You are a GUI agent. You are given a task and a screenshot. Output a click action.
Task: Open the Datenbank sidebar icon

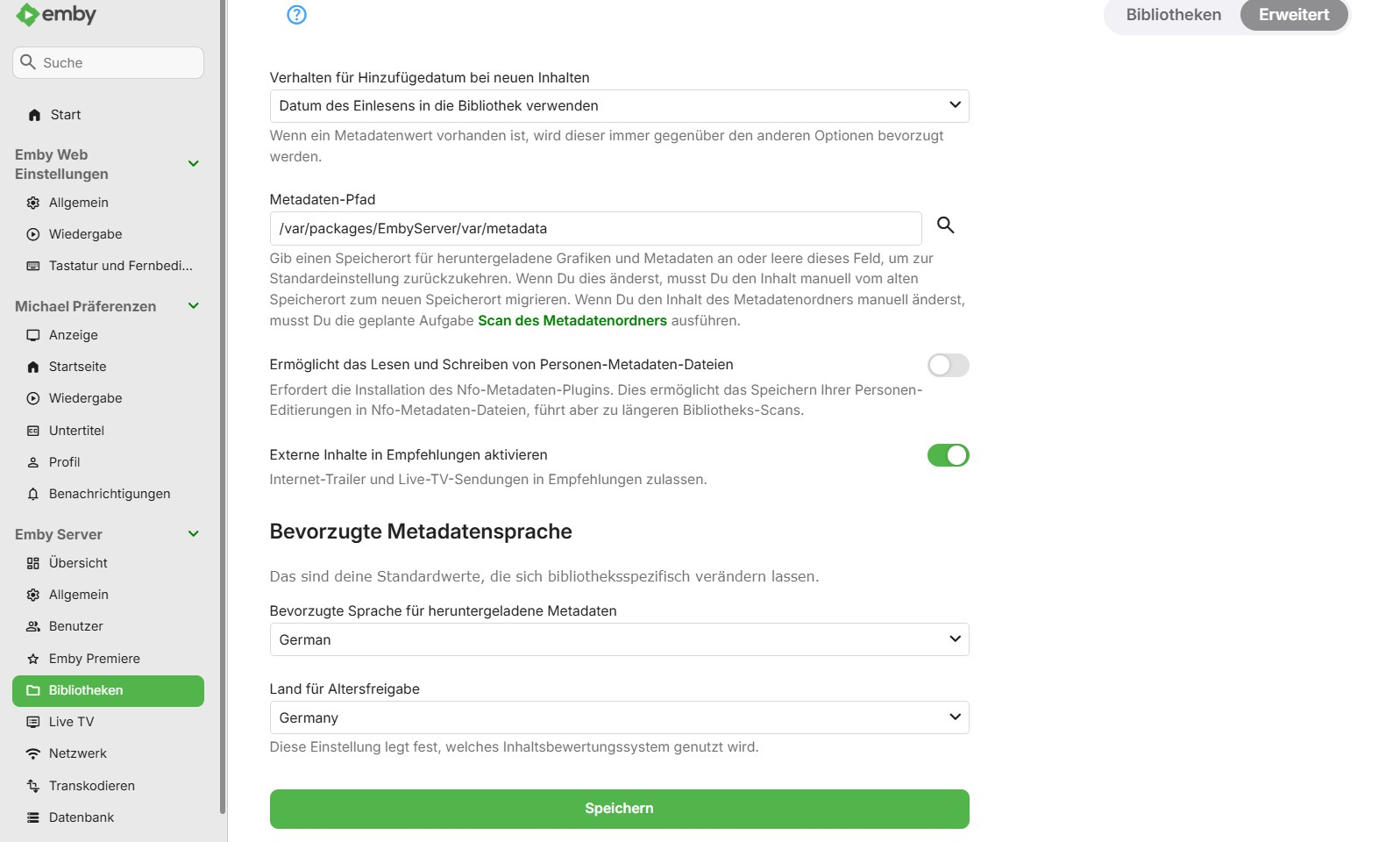coord(33,817)
